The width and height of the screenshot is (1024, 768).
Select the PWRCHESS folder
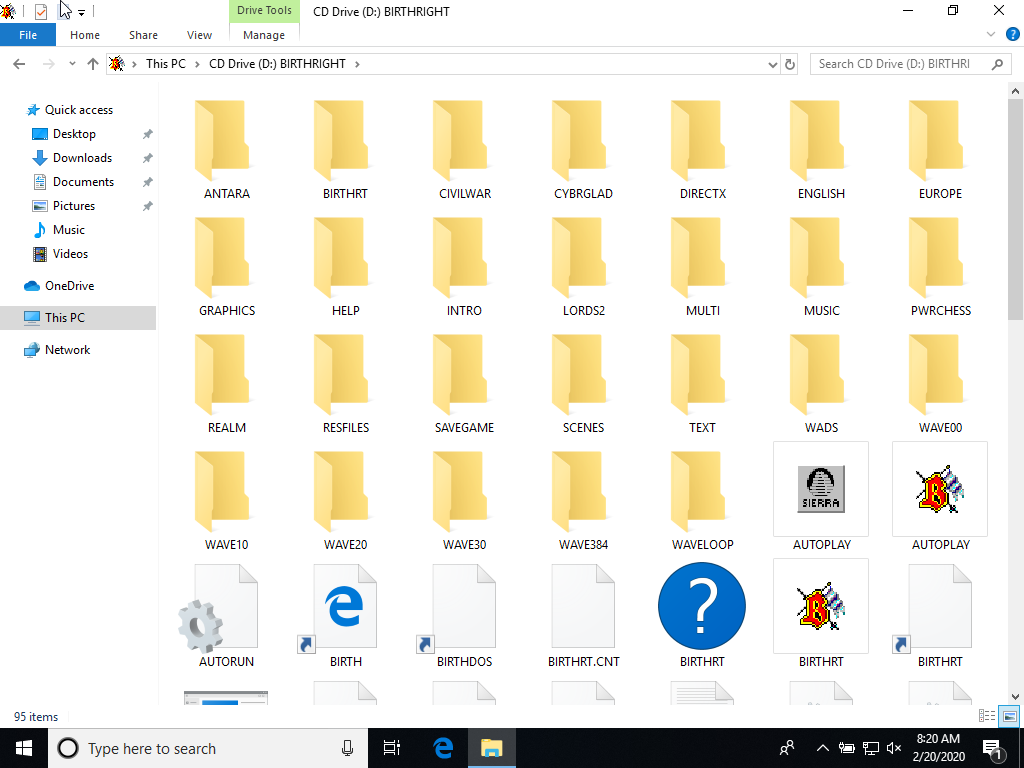tap(940, 267)
